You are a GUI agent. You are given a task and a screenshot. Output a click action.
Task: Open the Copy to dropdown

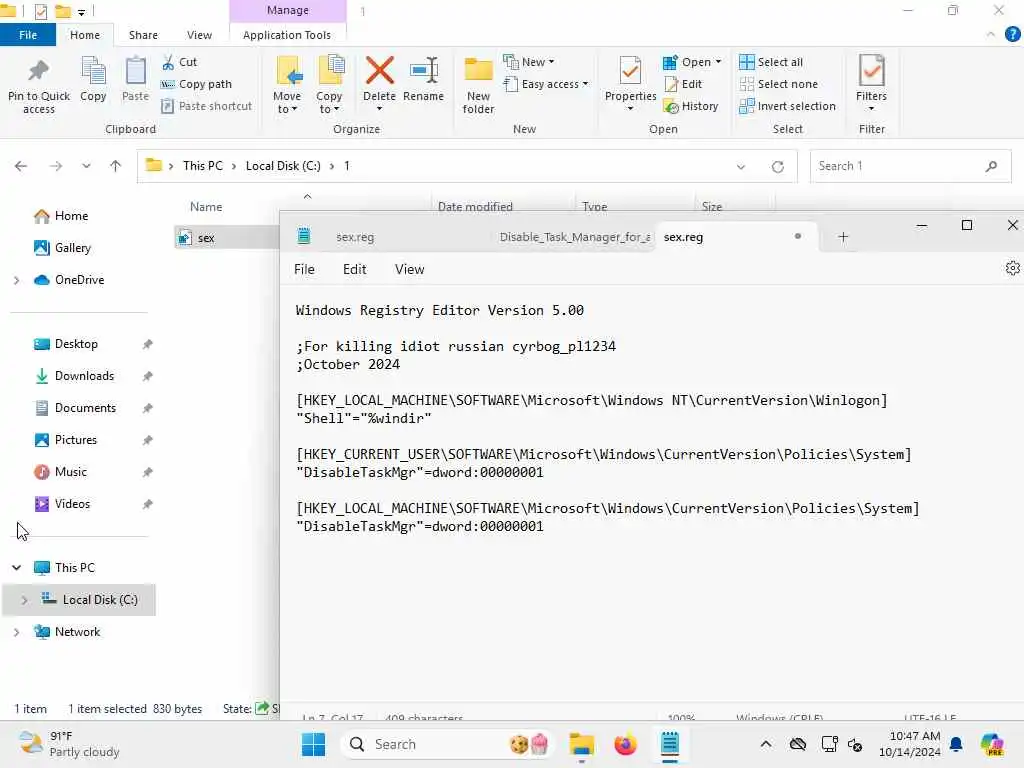click(329, 85)
